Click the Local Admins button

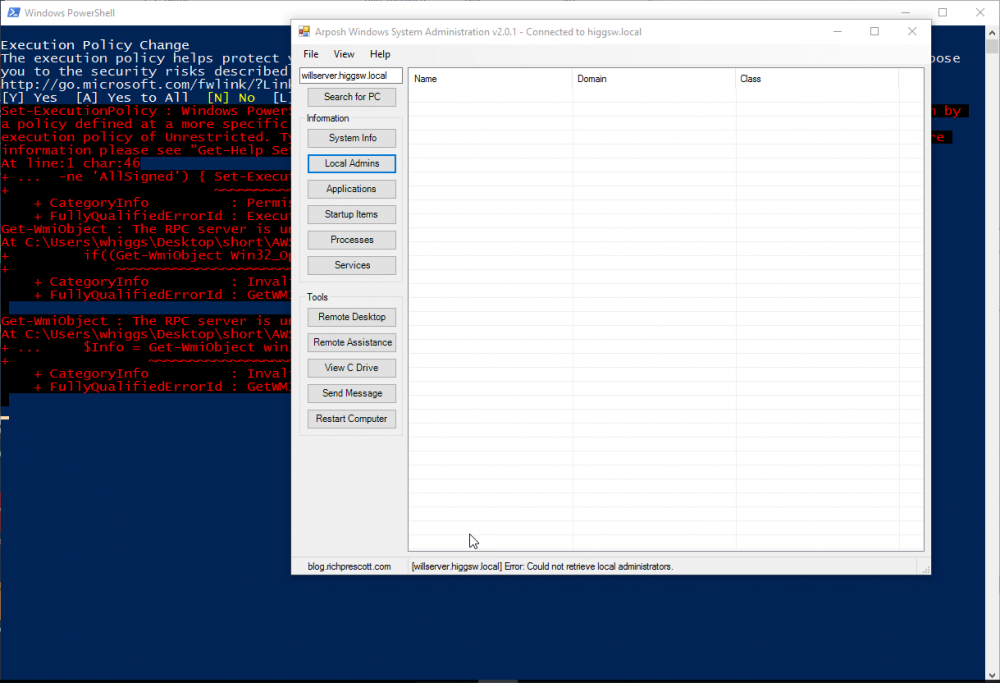point(351,163)
